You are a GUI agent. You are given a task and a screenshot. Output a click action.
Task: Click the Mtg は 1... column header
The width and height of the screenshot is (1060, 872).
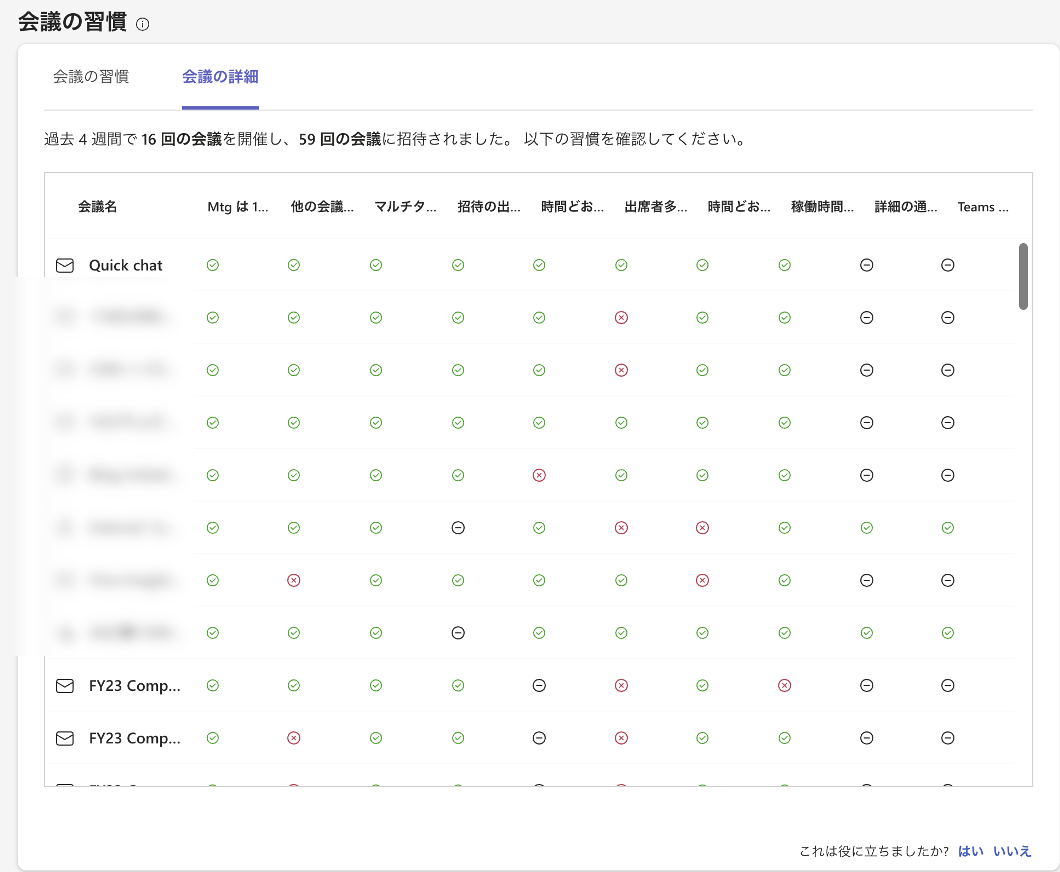click(238, 207)
